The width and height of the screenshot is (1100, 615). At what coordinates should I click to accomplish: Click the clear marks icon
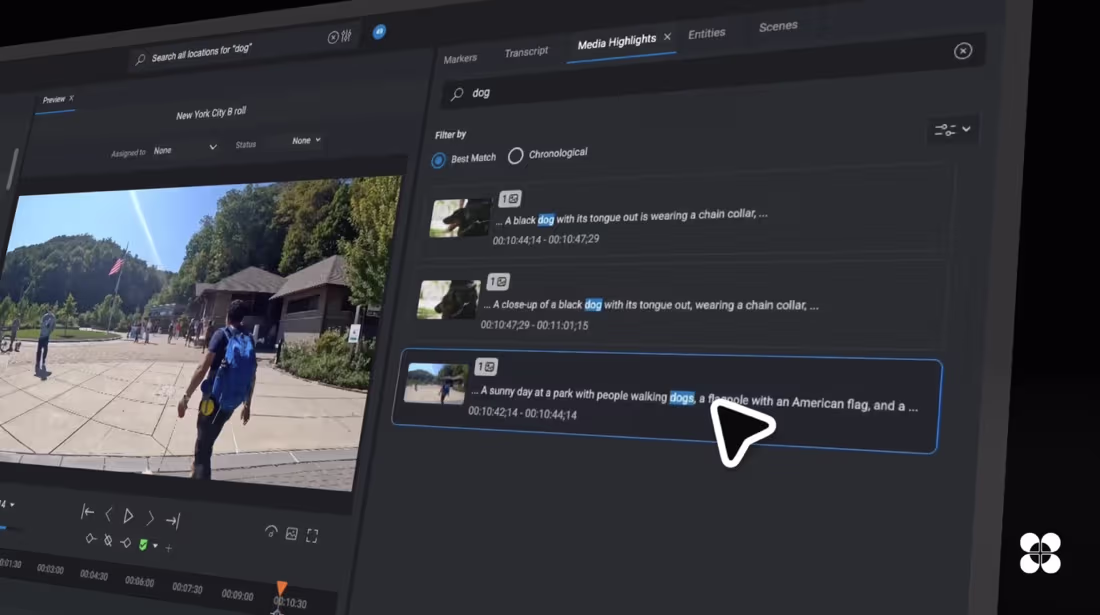tap(108, 541)
